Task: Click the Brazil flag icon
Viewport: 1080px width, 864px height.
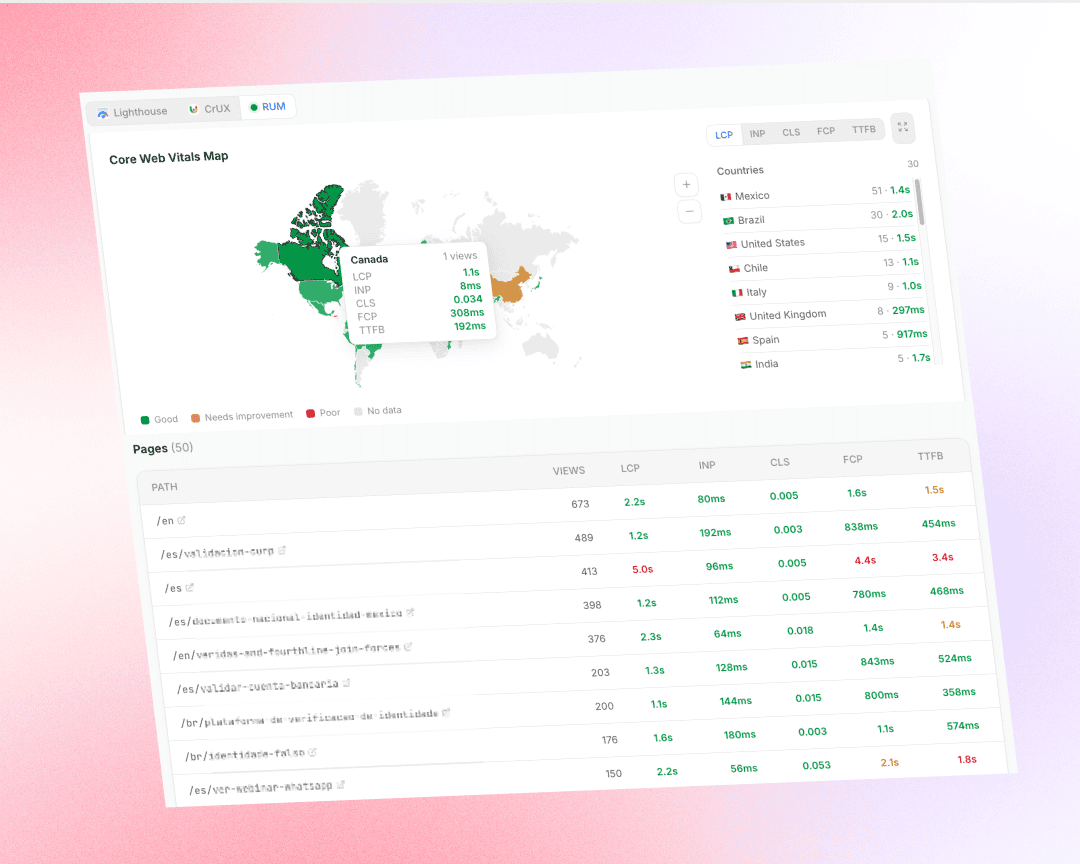Action: coord(729,221)
